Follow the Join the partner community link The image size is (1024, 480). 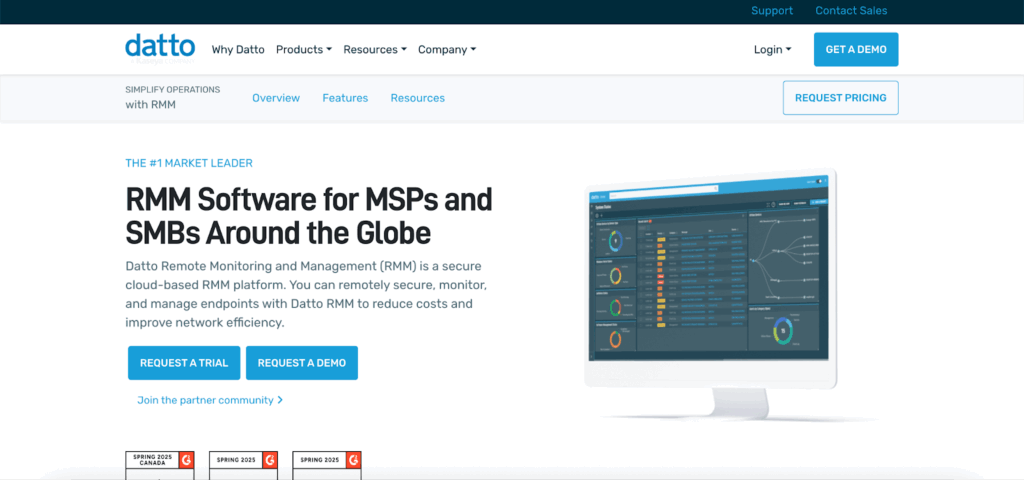click(x=210, y=400)
